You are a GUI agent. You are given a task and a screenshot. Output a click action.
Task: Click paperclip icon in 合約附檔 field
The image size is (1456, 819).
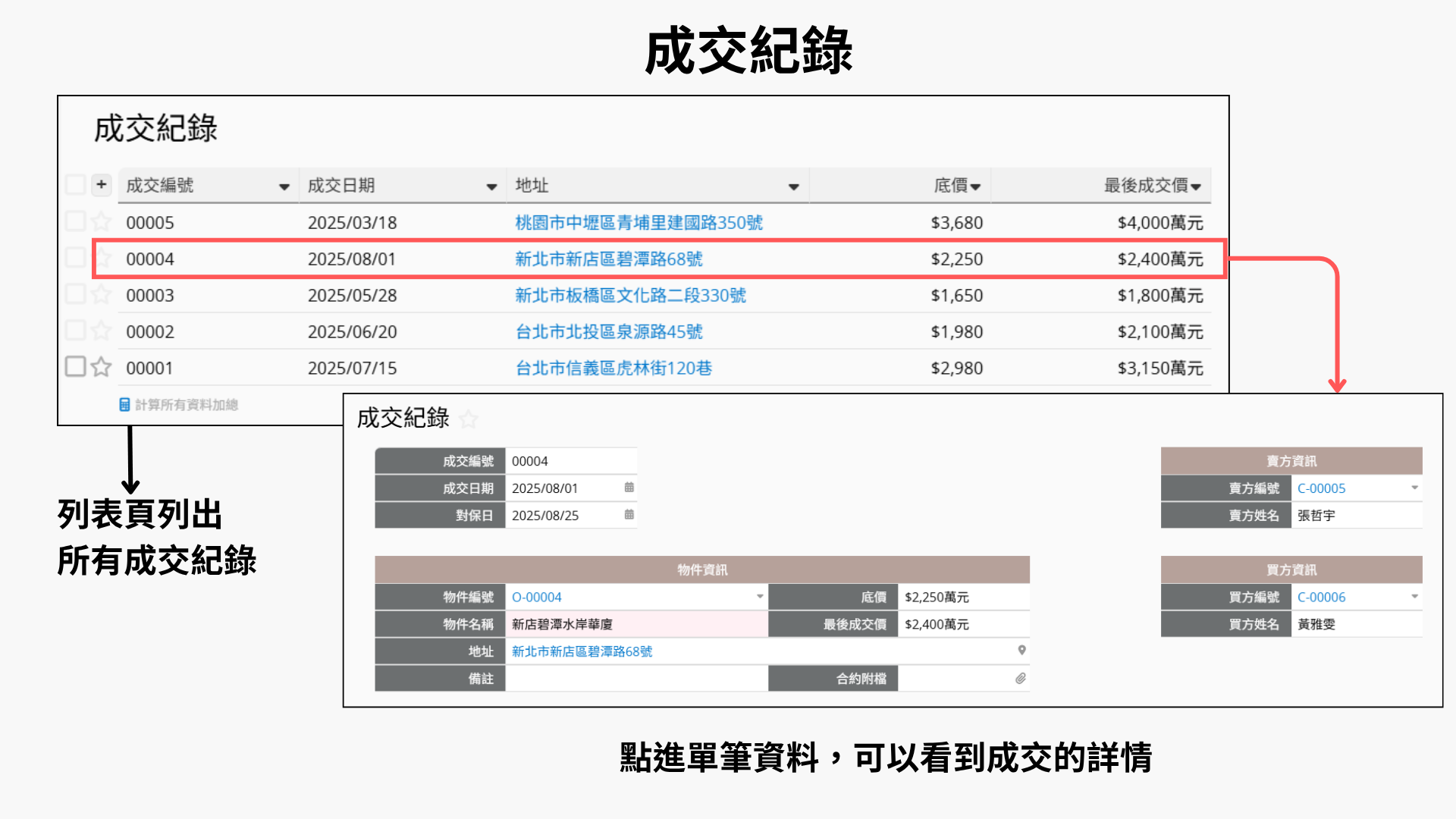pos(1021,679)
